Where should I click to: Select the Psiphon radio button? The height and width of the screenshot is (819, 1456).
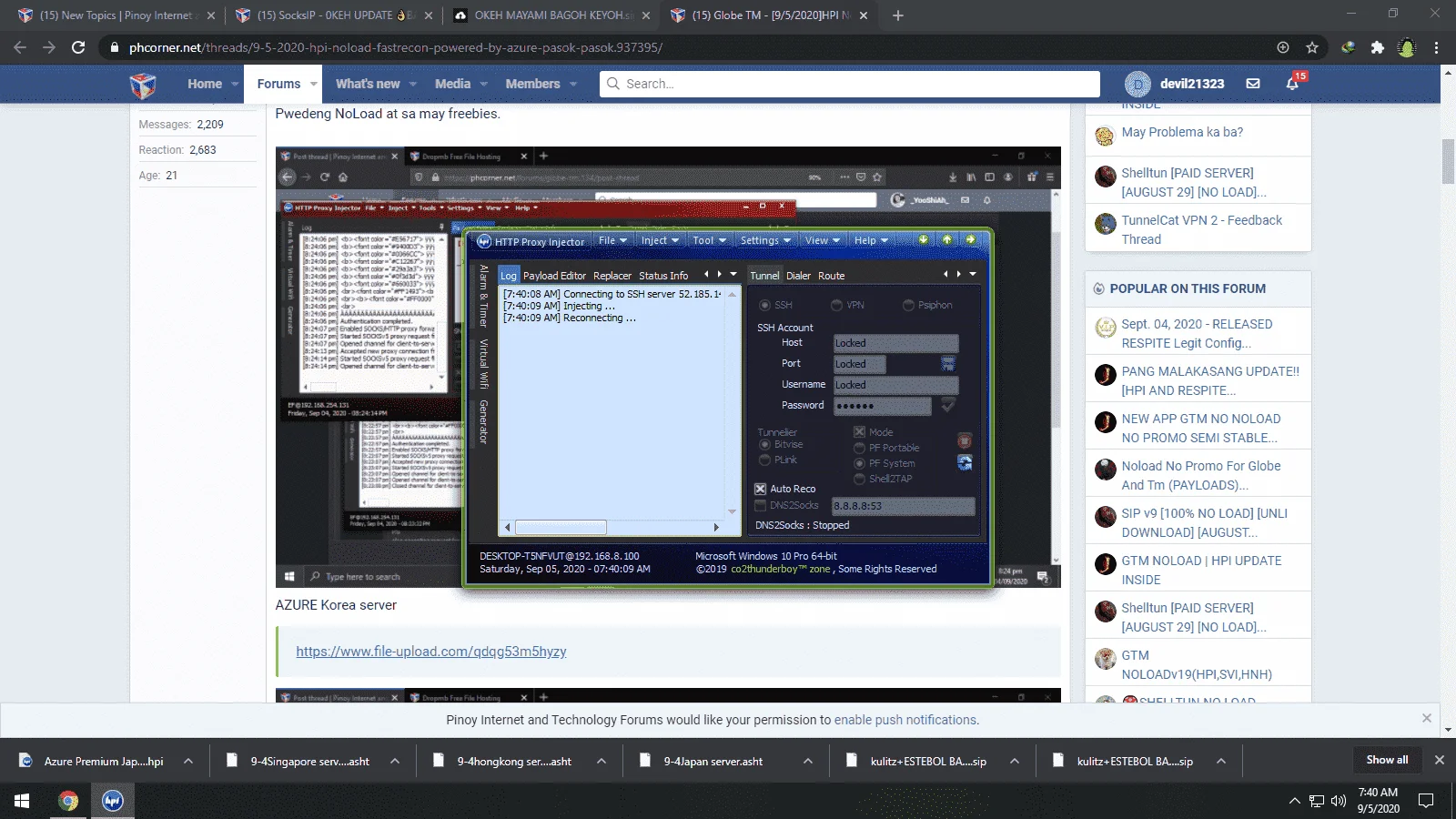pyautogui.click(x=908, y=305)
